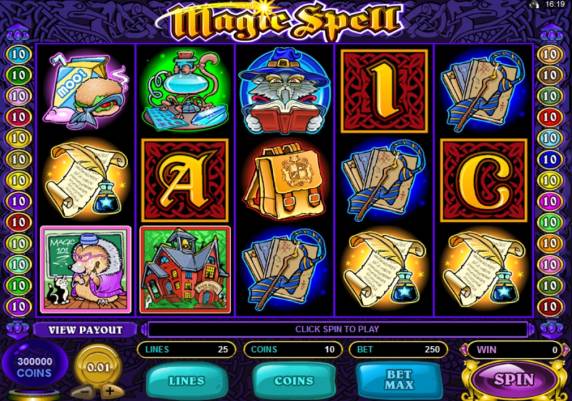Click the BET MAX button
This screenshot has width=572, height=401.
tap(399, 379)
